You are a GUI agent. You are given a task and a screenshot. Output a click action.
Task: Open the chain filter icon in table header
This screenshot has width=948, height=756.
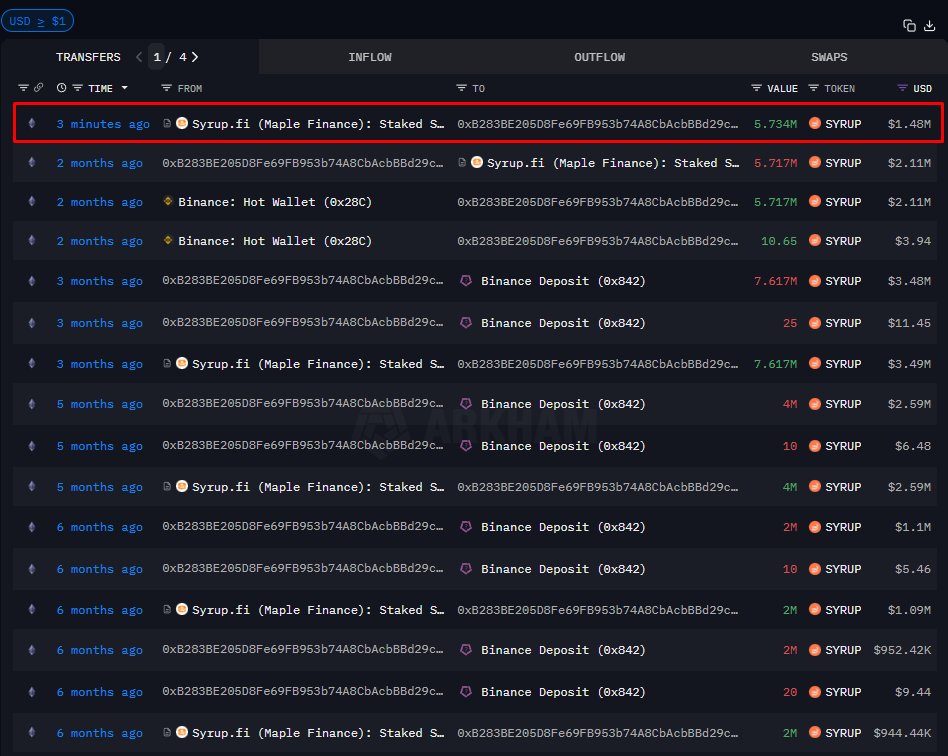24,88
